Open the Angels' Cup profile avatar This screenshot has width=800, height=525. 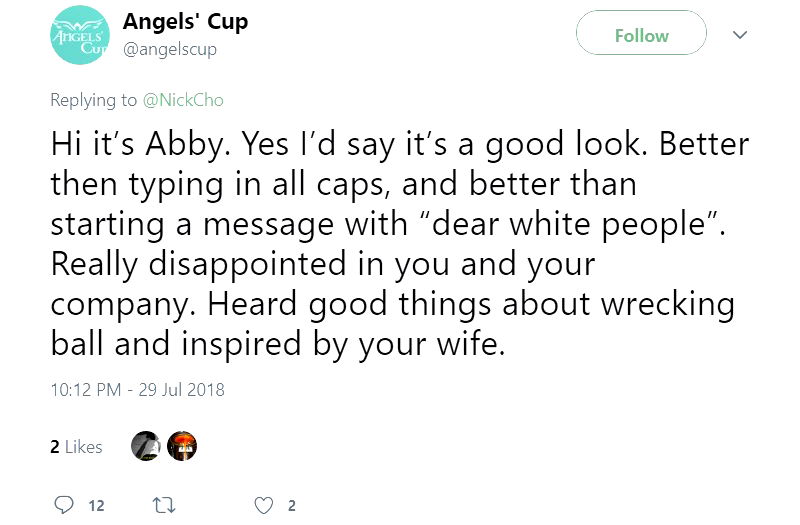pos(78,35)
